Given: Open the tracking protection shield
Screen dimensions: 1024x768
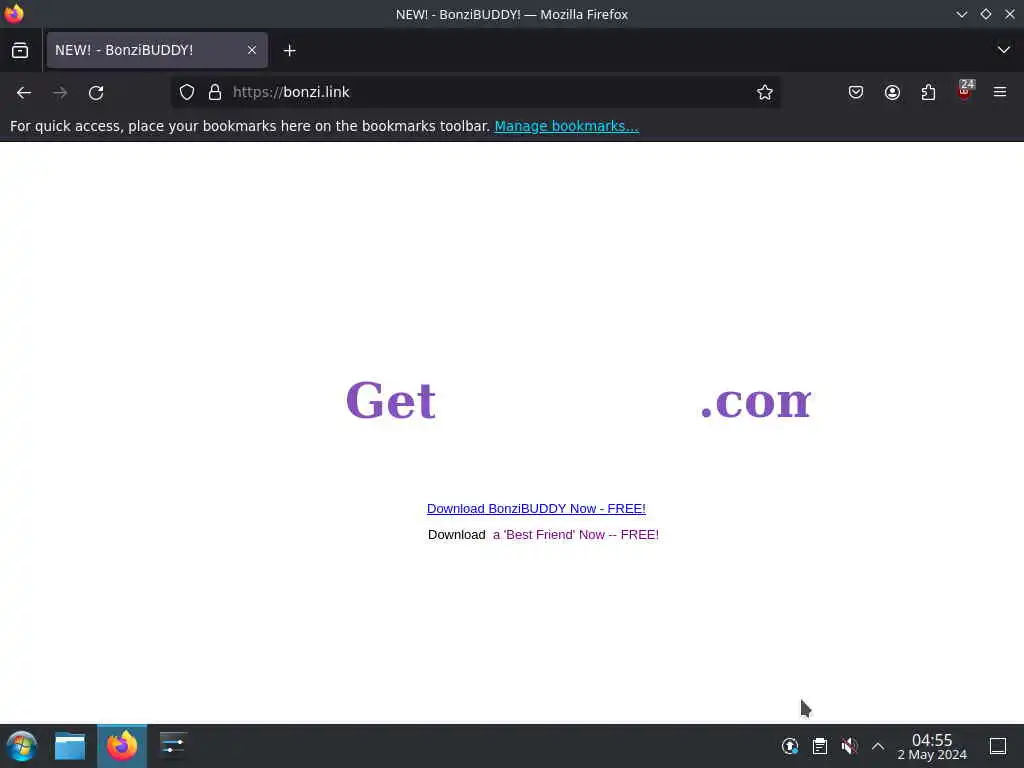Looking at the screenshot, I should (187, 92).
